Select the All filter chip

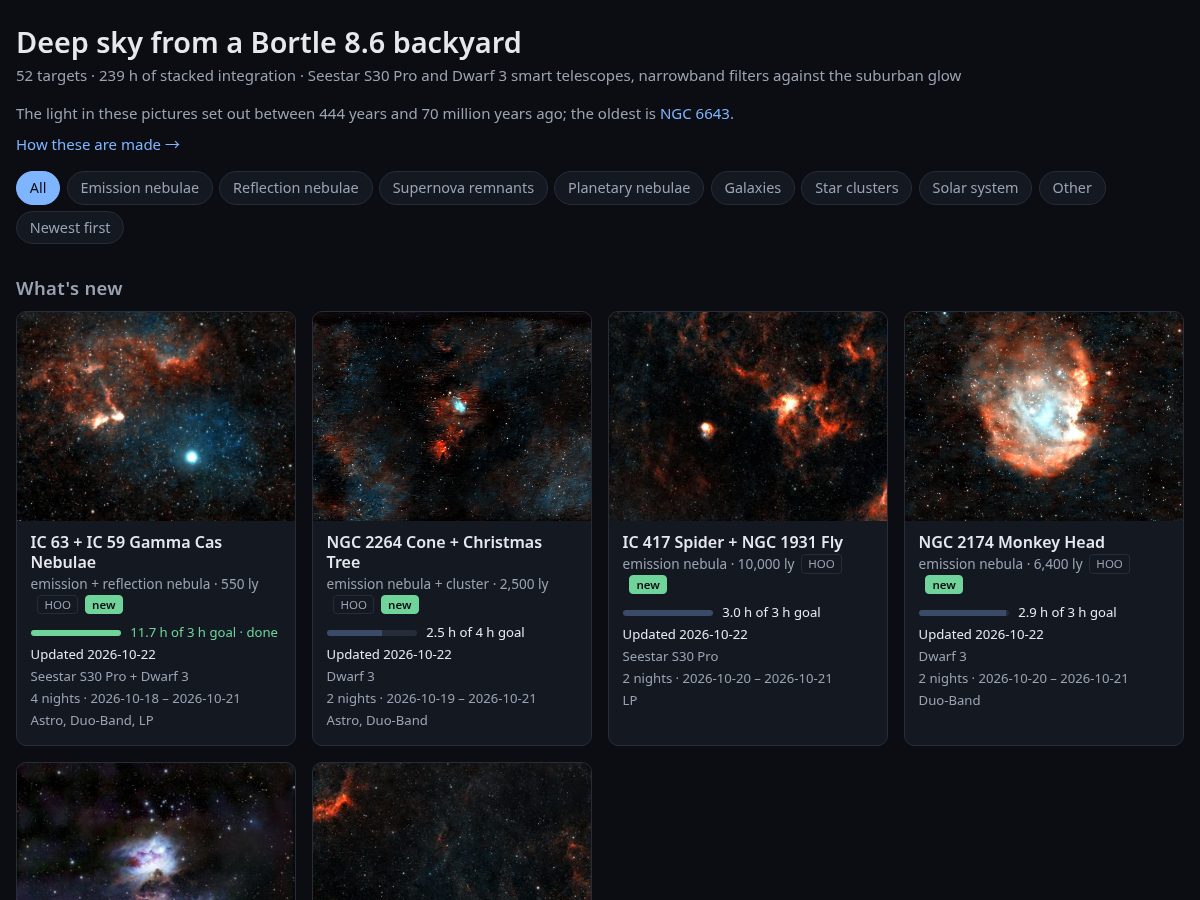click(x=38, y=188)
